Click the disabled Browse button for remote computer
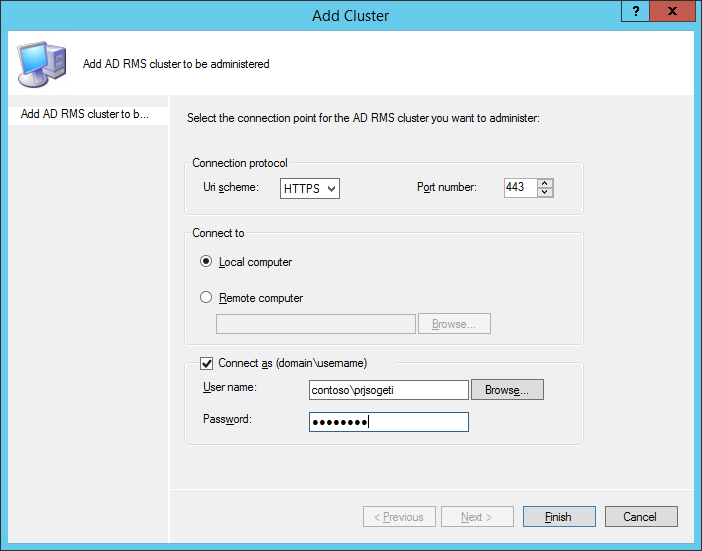 pyautogui.click(x=454, y=324)
